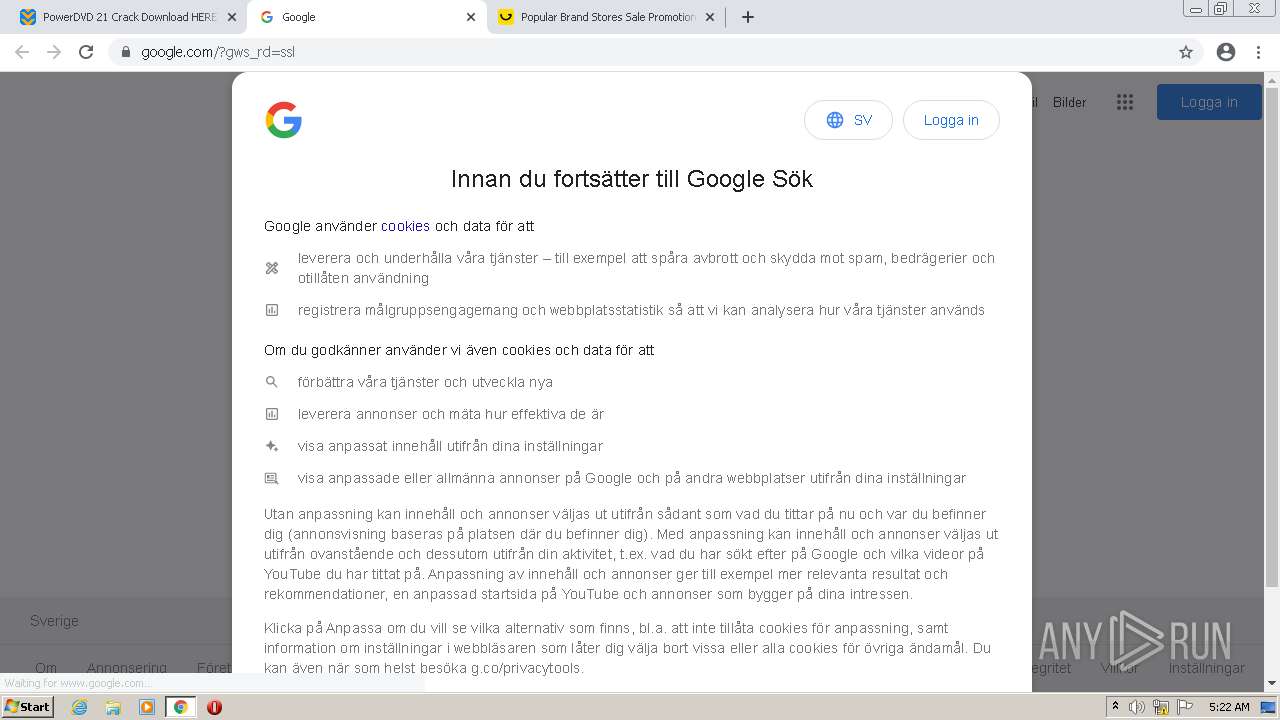The width and height of the screenshot is (1280, 720).
Task: Click the volume speaker tray icon
Action: (x=1137, y=707)
